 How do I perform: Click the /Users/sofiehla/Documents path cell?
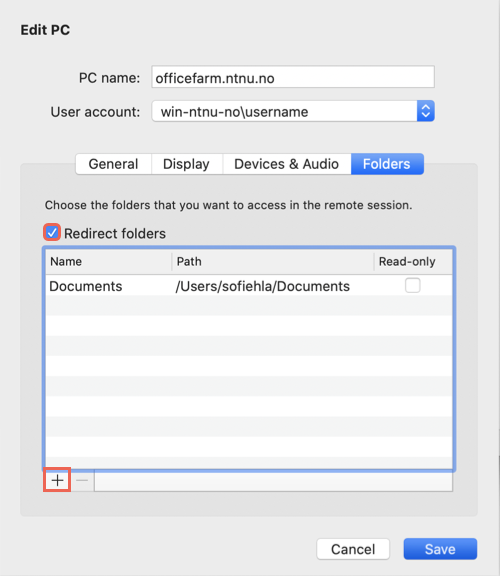[263, 286]
